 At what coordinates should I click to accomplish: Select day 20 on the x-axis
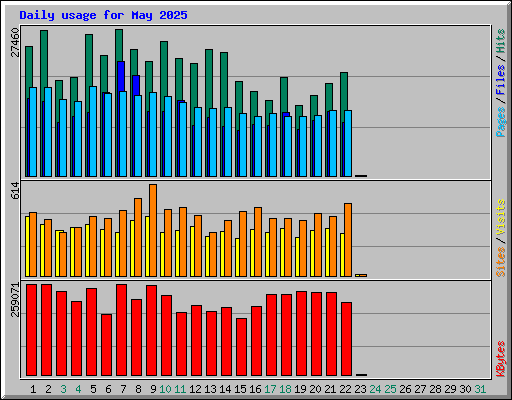coord(315,389)
